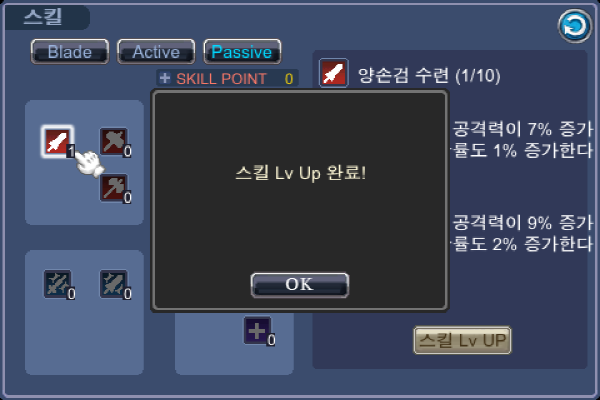Click the SKILL POINT counter label
The image size is (600, 400).
click(x=221, y=79)
